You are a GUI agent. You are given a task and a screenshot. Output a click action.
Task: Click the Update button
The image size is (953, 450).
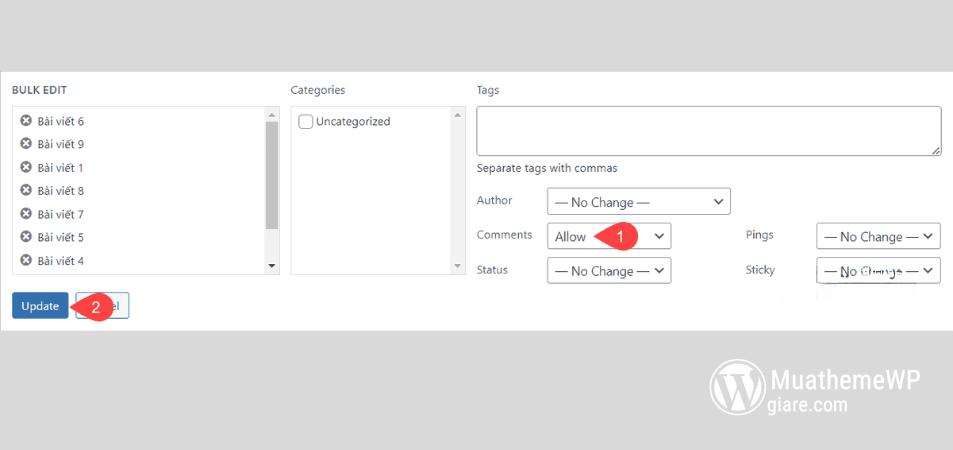tap(40, 306)
